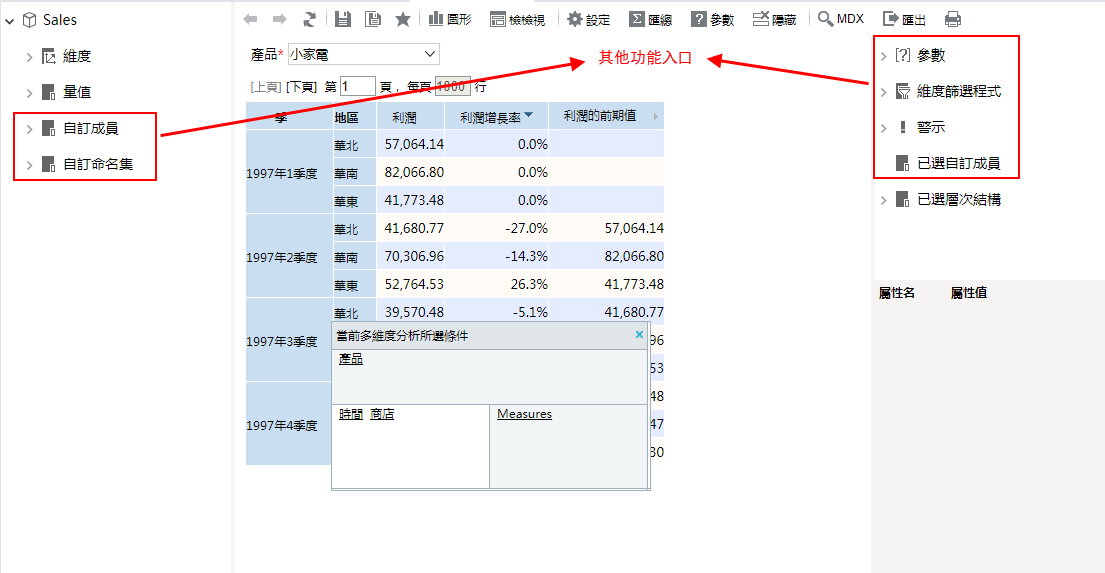1105x573 pixels.
Task: Click the star favorite icon
Action: coord(403,19)
